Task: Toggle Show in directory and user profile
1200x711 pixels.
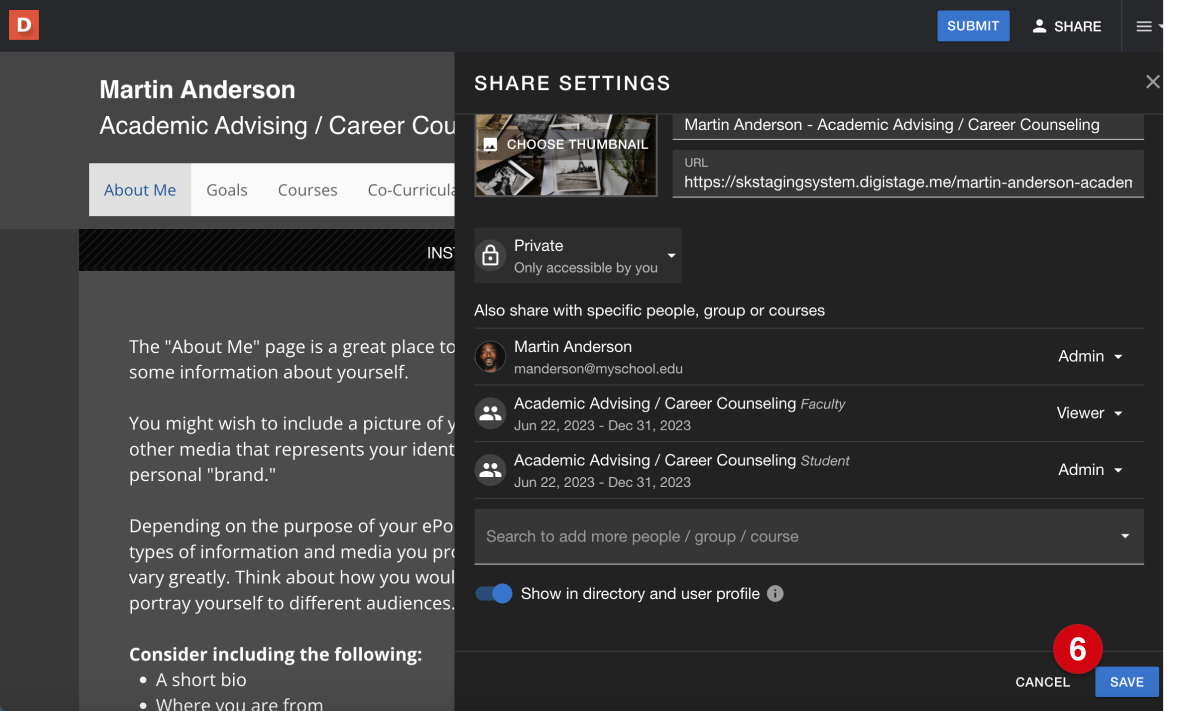Action: click(494, 594)
